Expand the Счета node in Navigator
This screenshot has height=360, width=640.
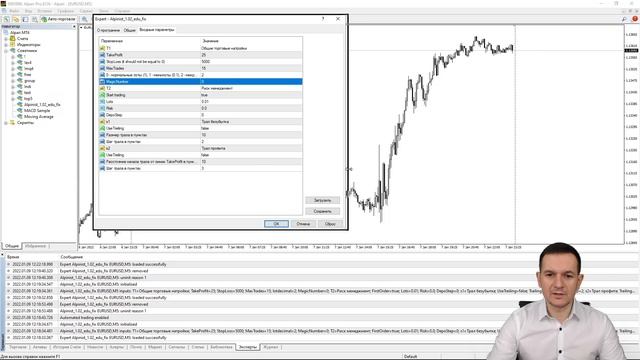[6, 39]
